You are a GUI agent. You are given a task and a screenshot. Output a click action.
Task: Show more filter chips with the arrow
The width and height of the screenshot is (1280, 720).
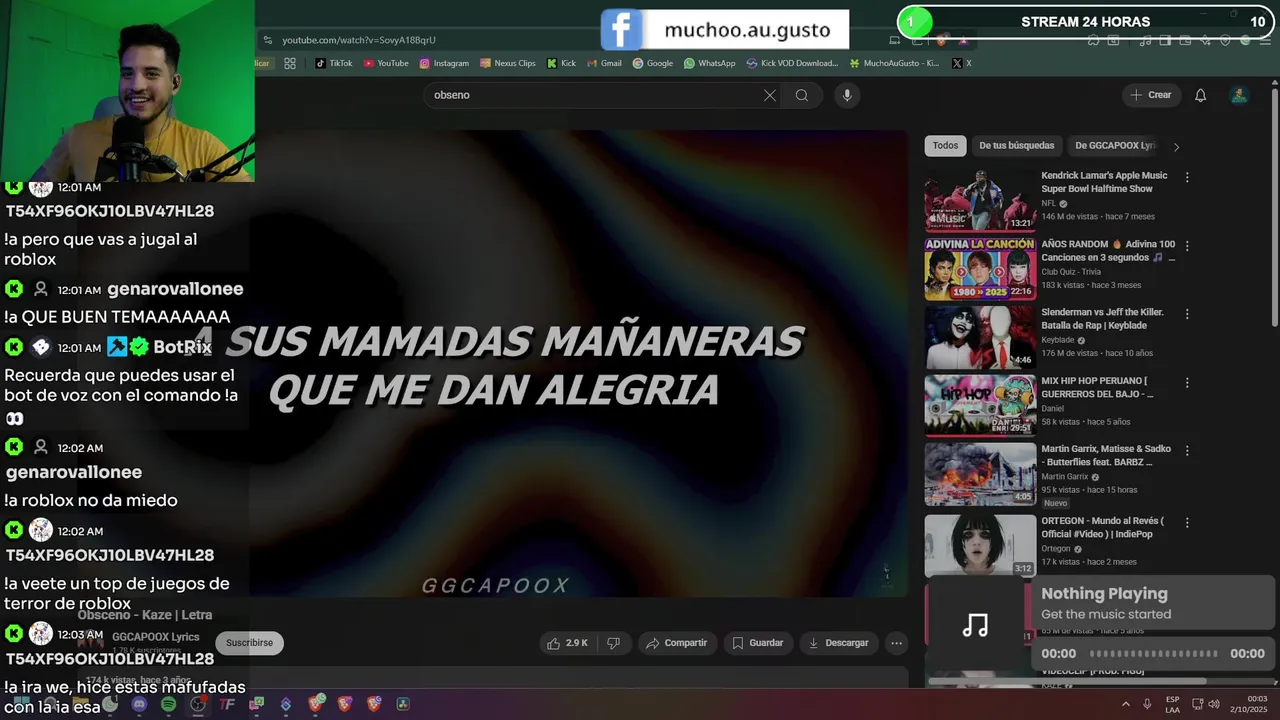(1176, 147)
